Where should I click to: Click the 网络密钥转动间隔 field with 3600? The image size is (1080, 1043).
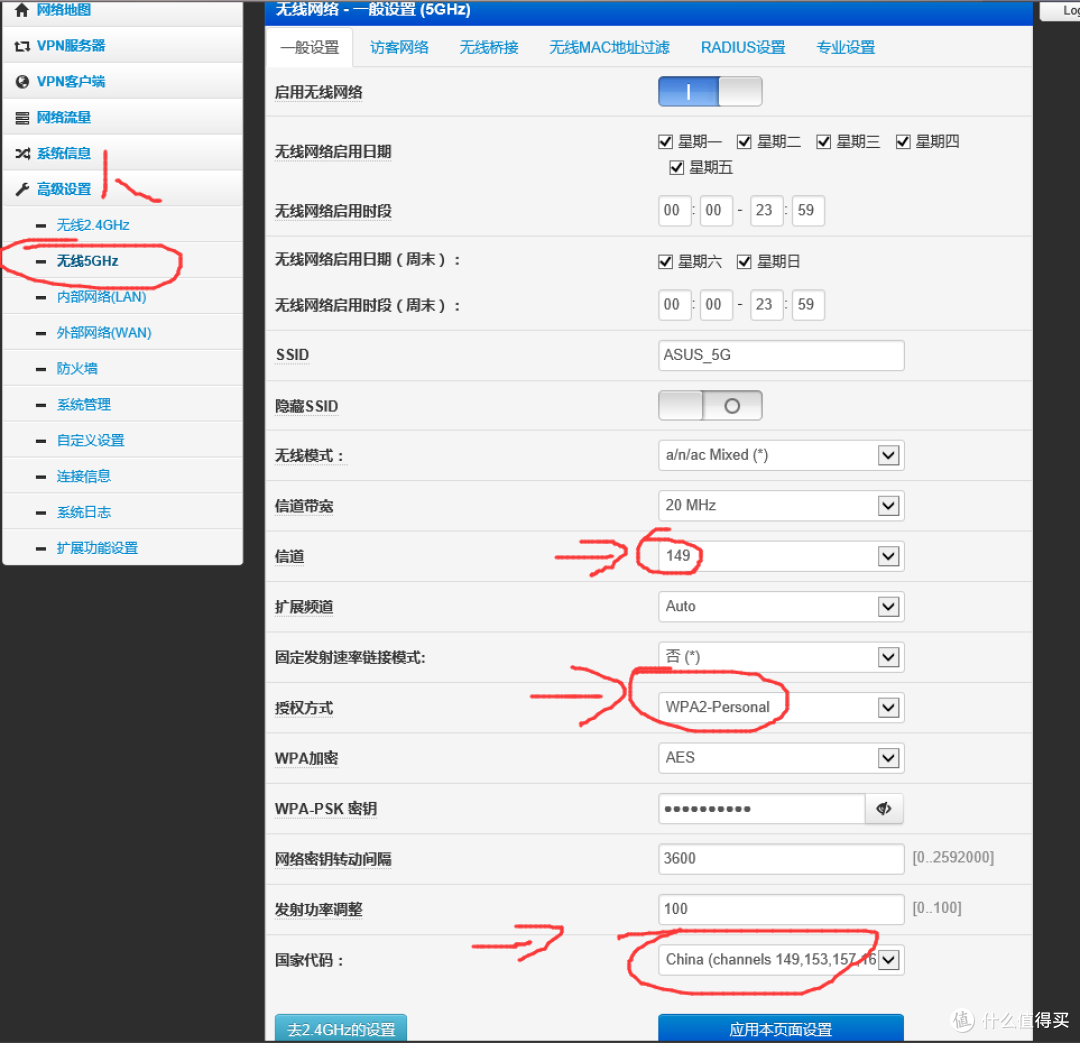coord(781,859)
